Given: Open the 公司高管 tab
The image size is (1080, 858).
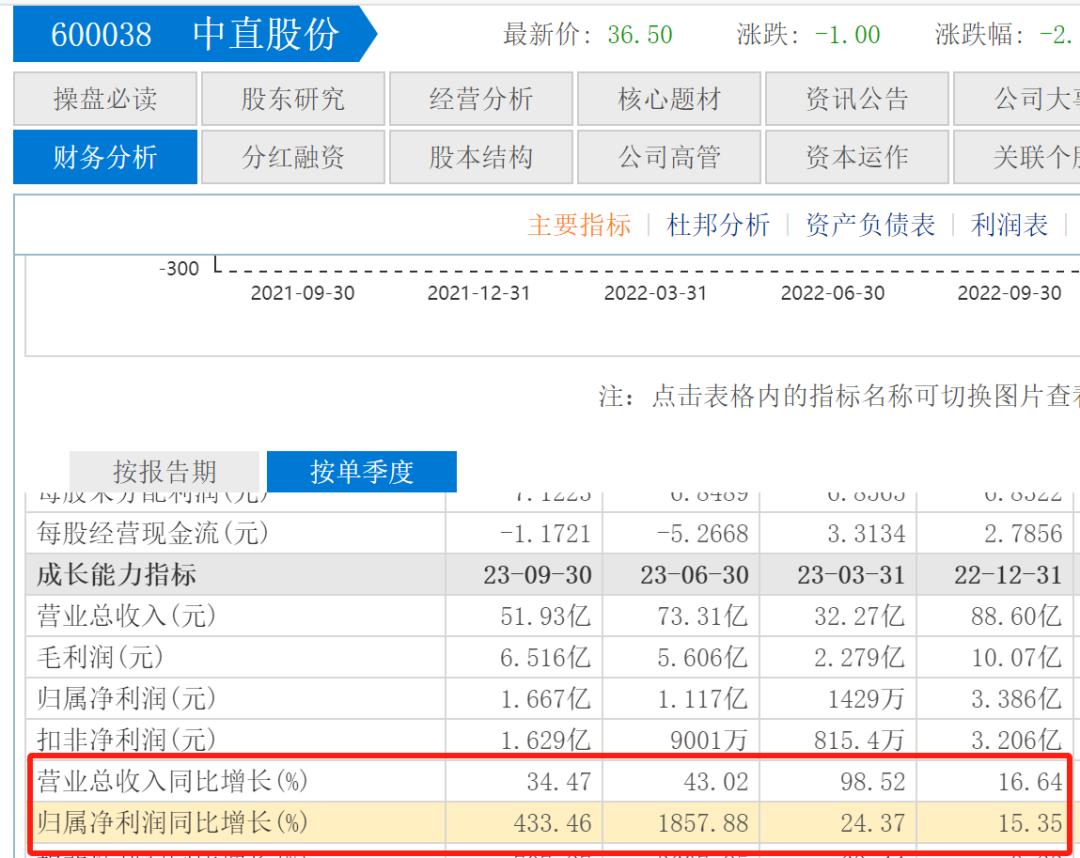Looking at the screenshot, I should click(669, 157).
